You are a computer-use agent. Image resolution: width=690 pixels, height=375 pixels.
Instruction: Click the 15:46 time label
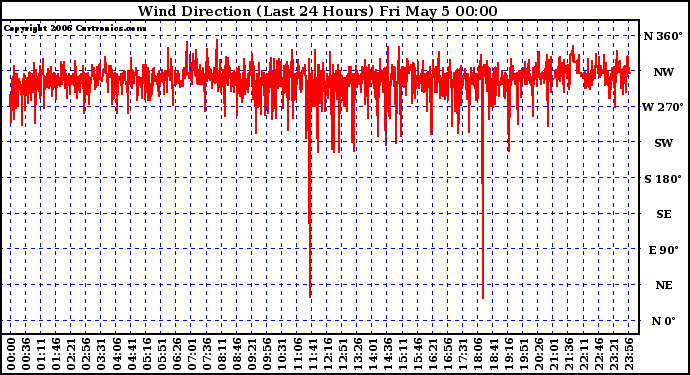(418, 354)
